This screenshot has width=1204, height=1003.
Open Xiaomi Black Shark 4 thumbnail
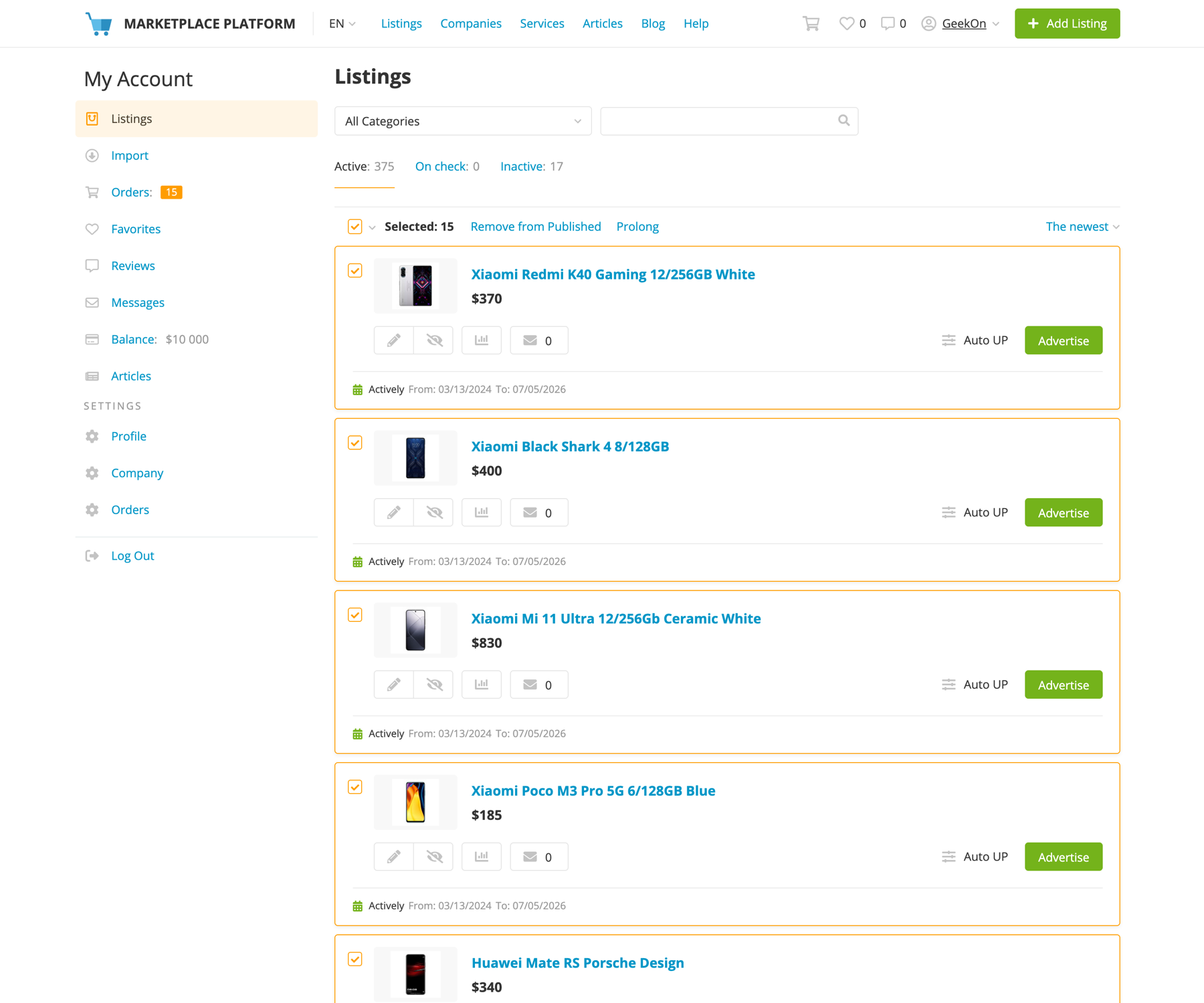pyautogui.click(x=415, y=458)
